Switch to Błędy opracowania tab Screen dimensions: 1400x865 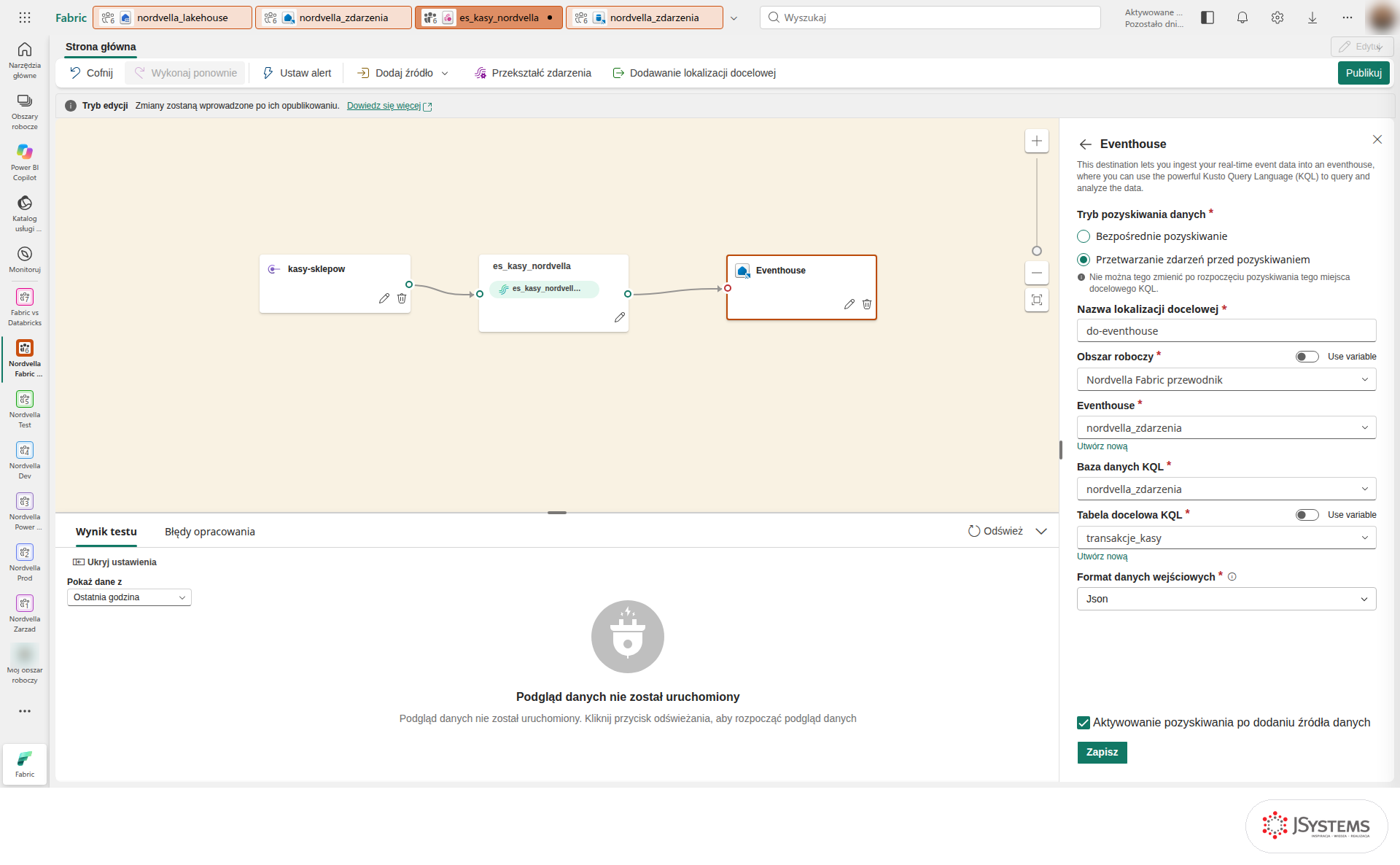[210, 532]
